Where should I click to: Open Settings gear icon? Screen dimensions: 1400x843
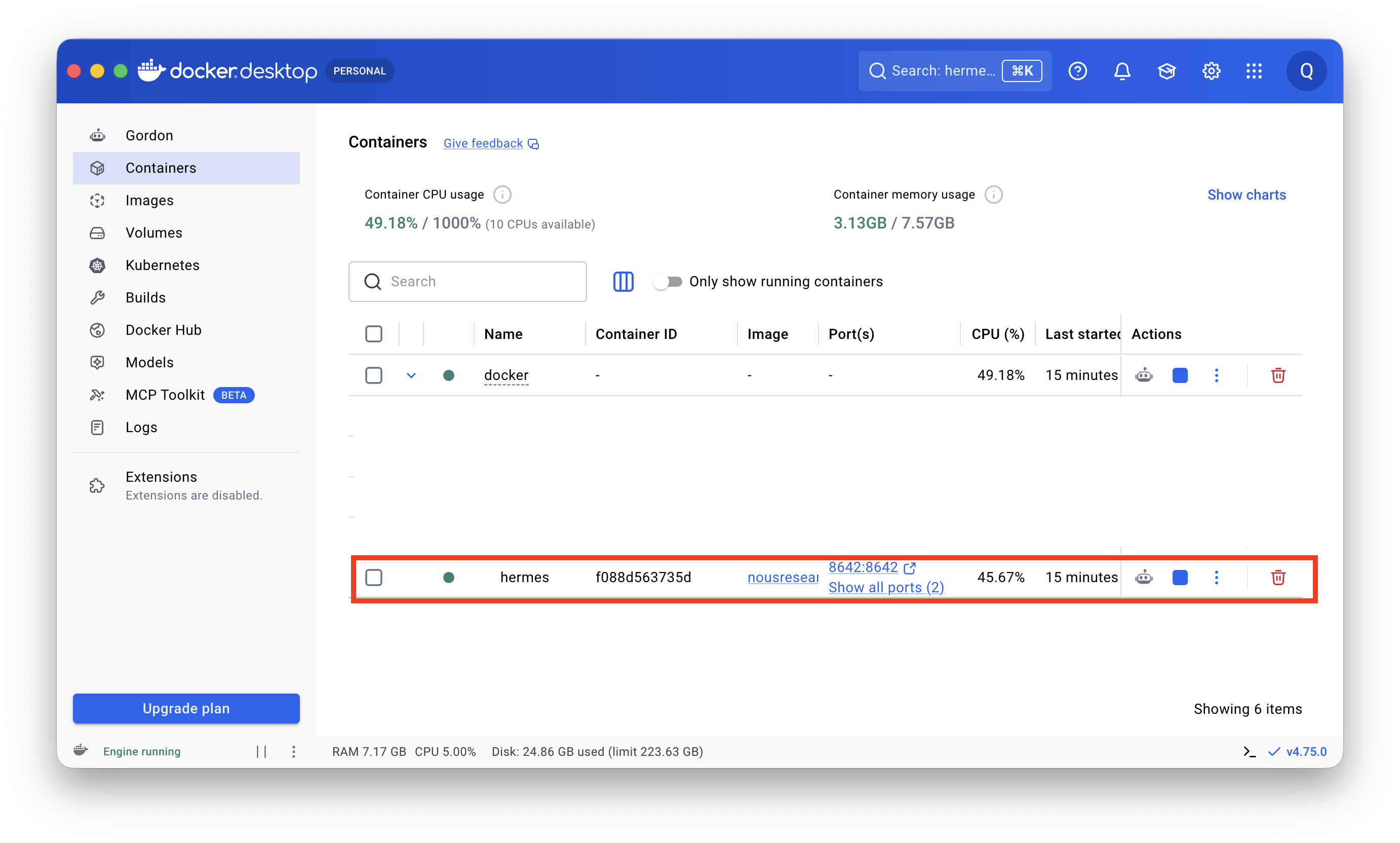(x=1211, y=70)
